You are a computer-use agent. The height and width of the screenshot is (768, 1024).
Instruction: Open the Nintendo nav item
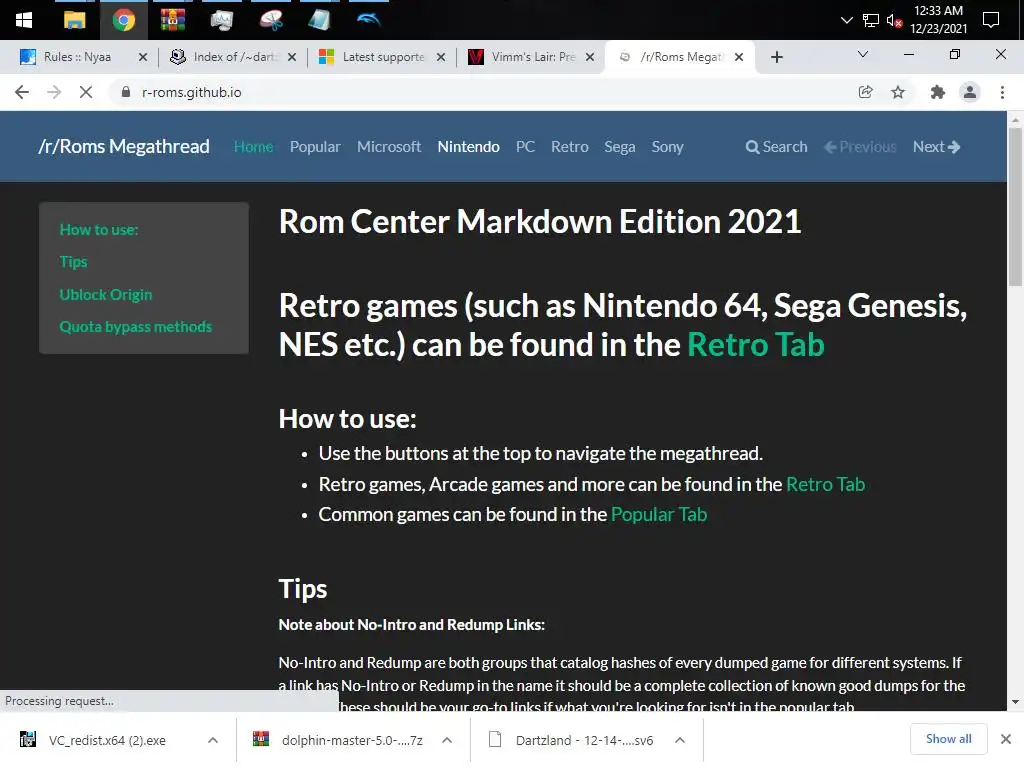click(468, 147)
